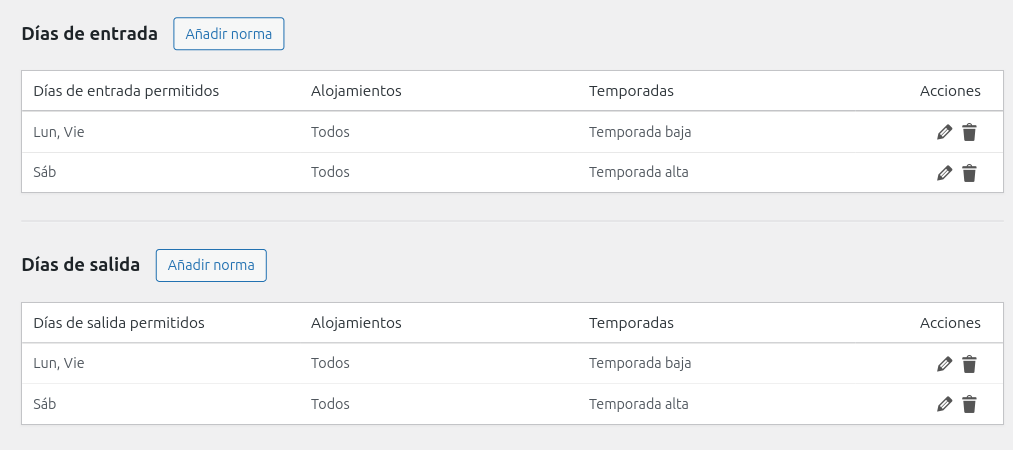Viewport: 1013px width, 450px height.
Task: Select the Temporada baja cell in the salida table
Action: pyautogui.click(x=640, y=363)
